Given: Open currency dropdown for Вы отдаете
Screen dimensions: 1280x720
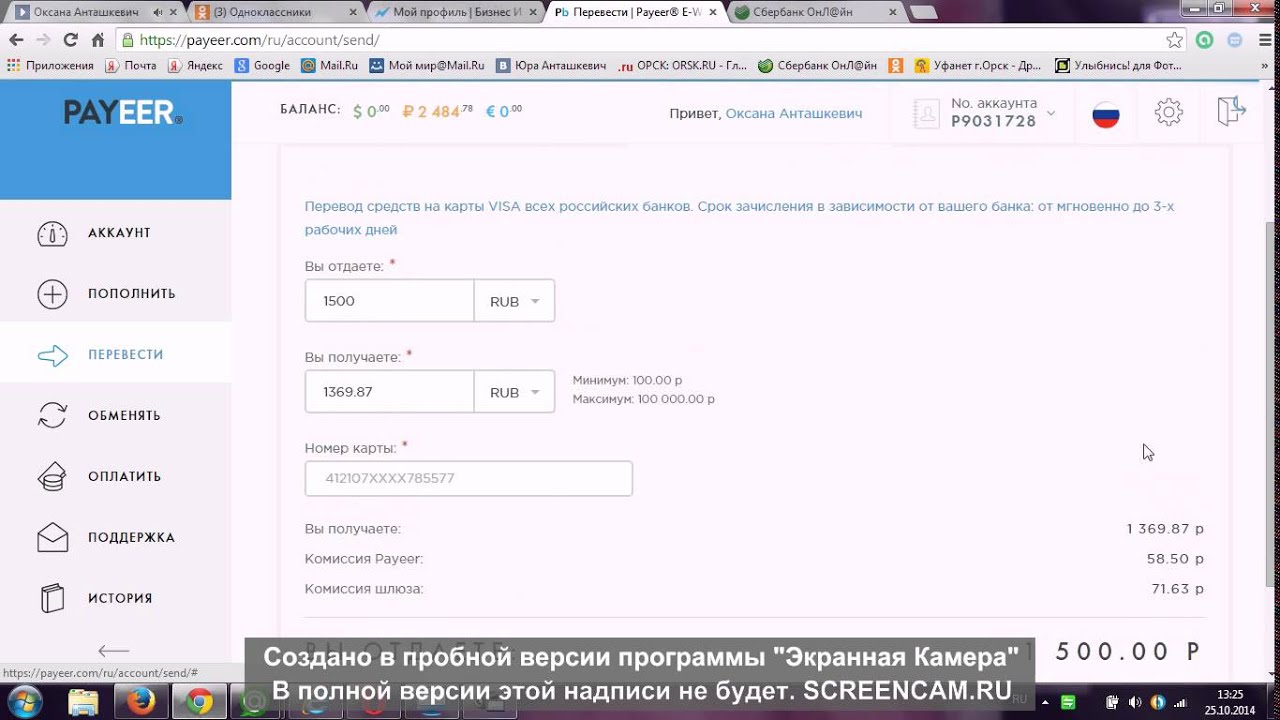Looking at the screenshot, I should pyautogui.click(x=514, y=301).
